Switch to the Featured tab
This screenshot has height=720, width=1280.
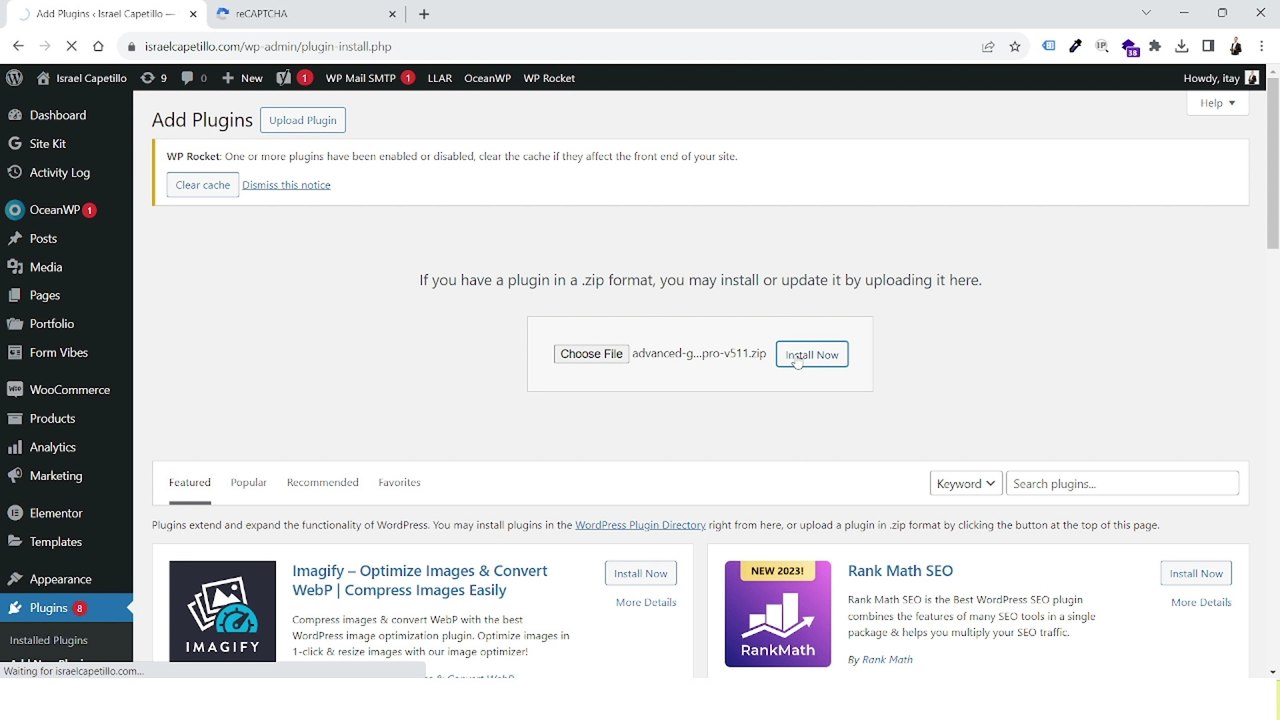pyautogui.click(x=190, y=483)
